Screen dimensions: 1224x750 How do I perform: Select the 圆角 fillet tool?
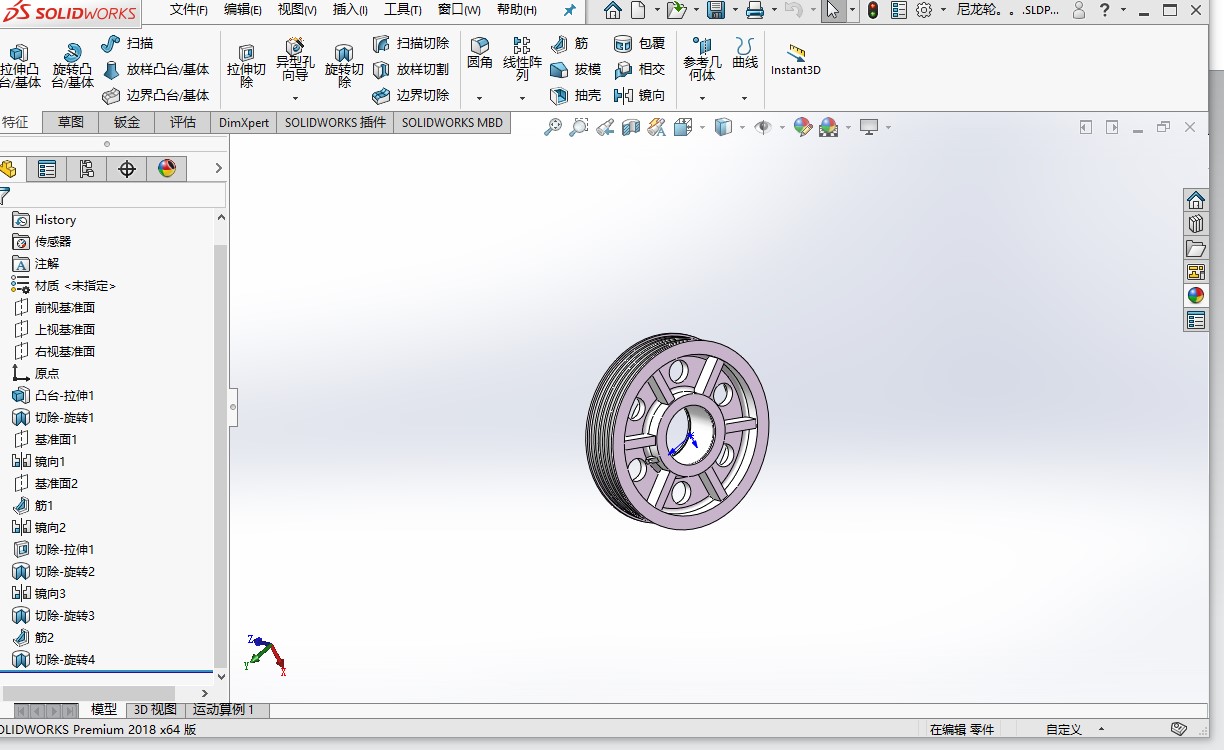click(480, 53)
